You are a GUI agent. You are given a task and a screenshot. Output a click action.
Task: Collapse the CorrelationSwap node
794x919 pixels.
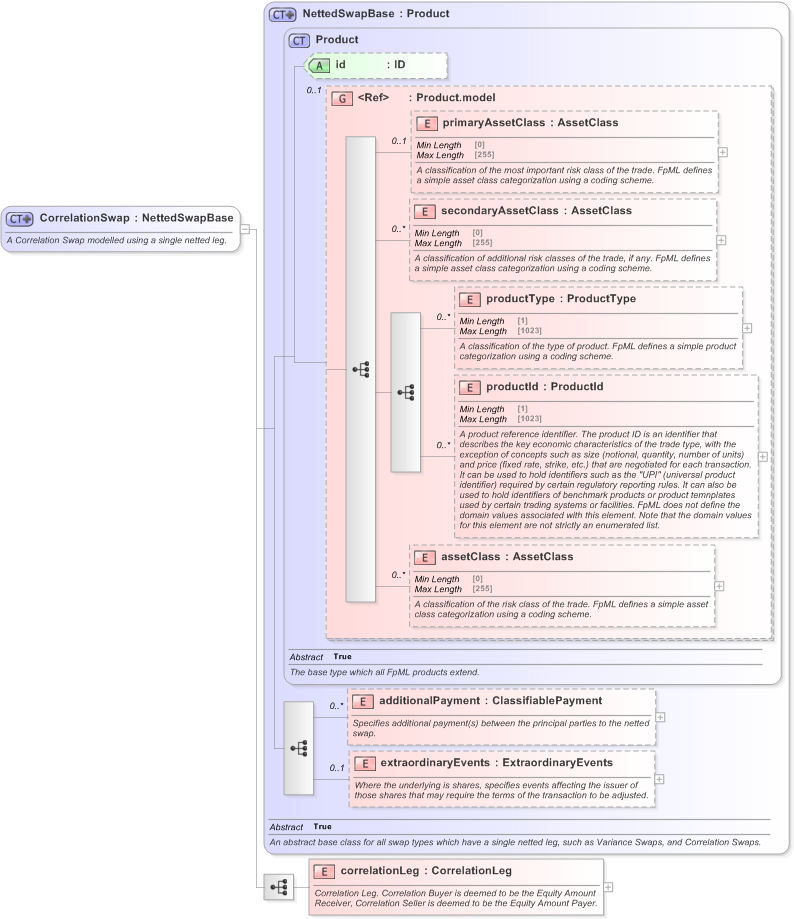[x=245, y=229]
